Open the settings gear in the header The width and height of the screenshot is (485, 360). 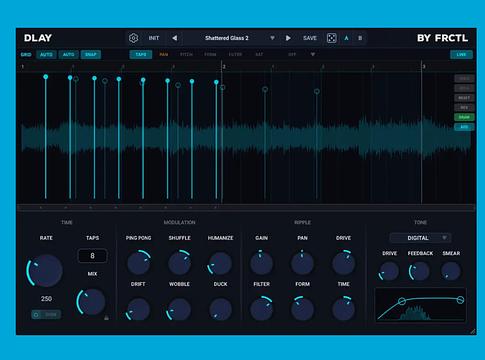click(133, 38)
